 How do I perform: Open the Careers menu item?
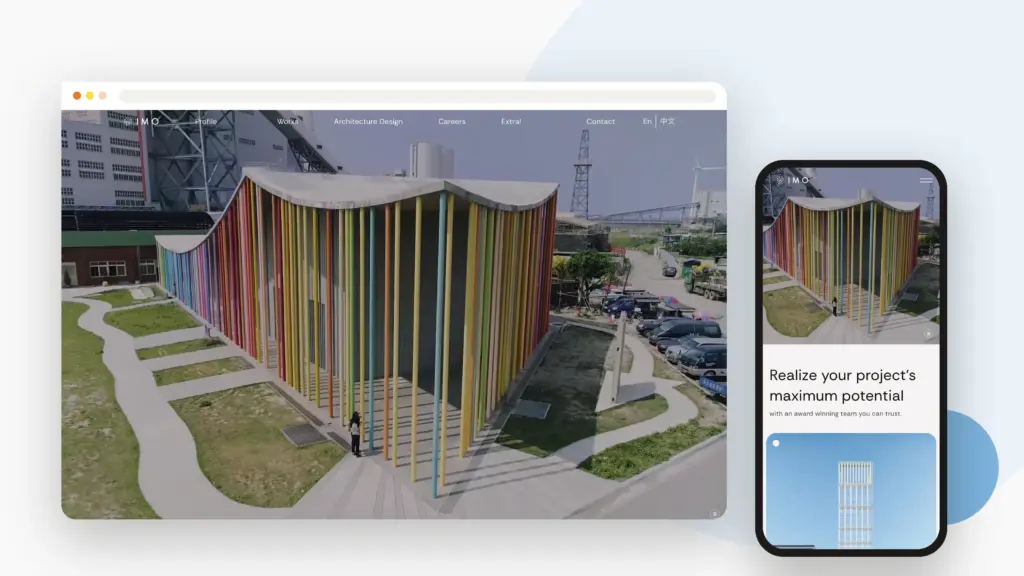click(x=452, y=121)
